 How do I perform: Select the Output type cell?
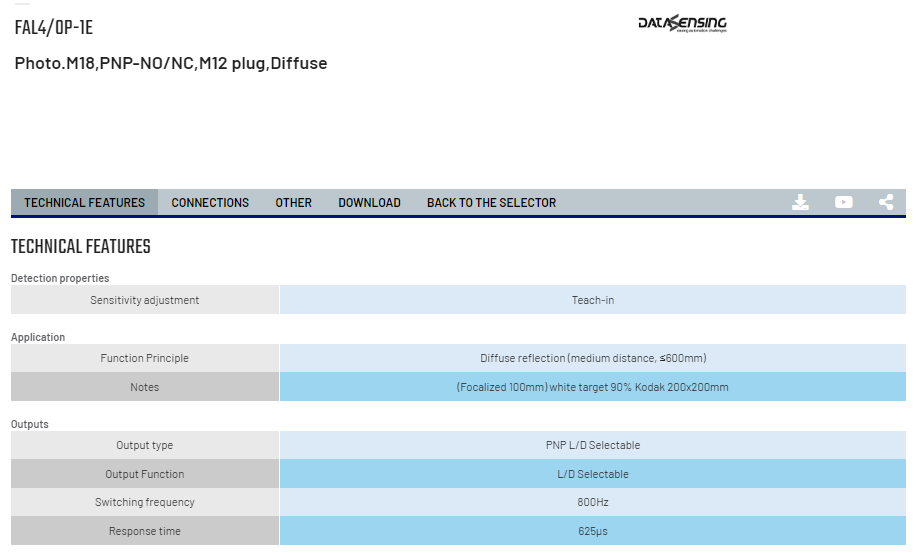coord(145,445)
